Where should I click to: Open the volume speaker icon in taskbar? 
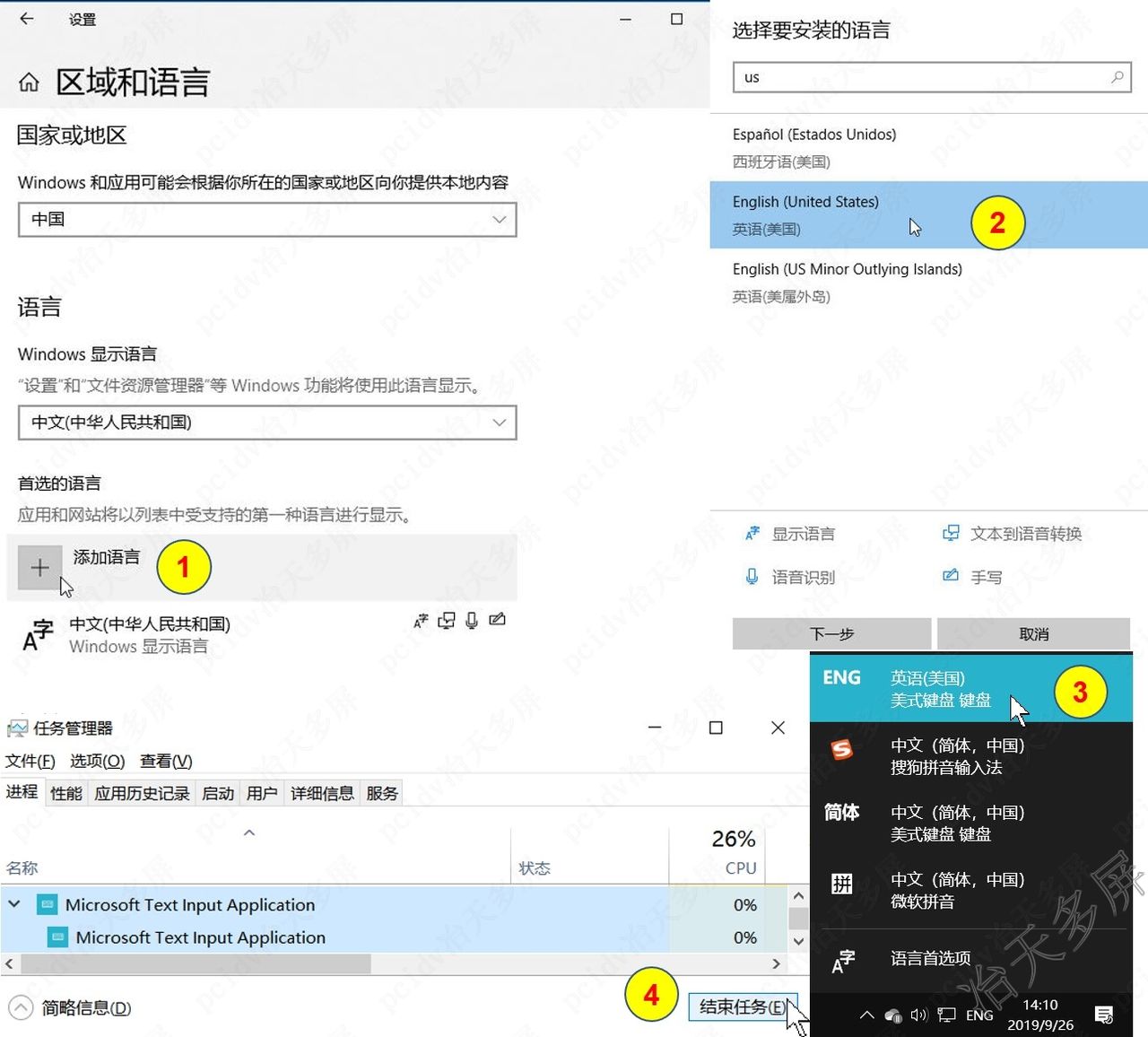[918, 1015]
